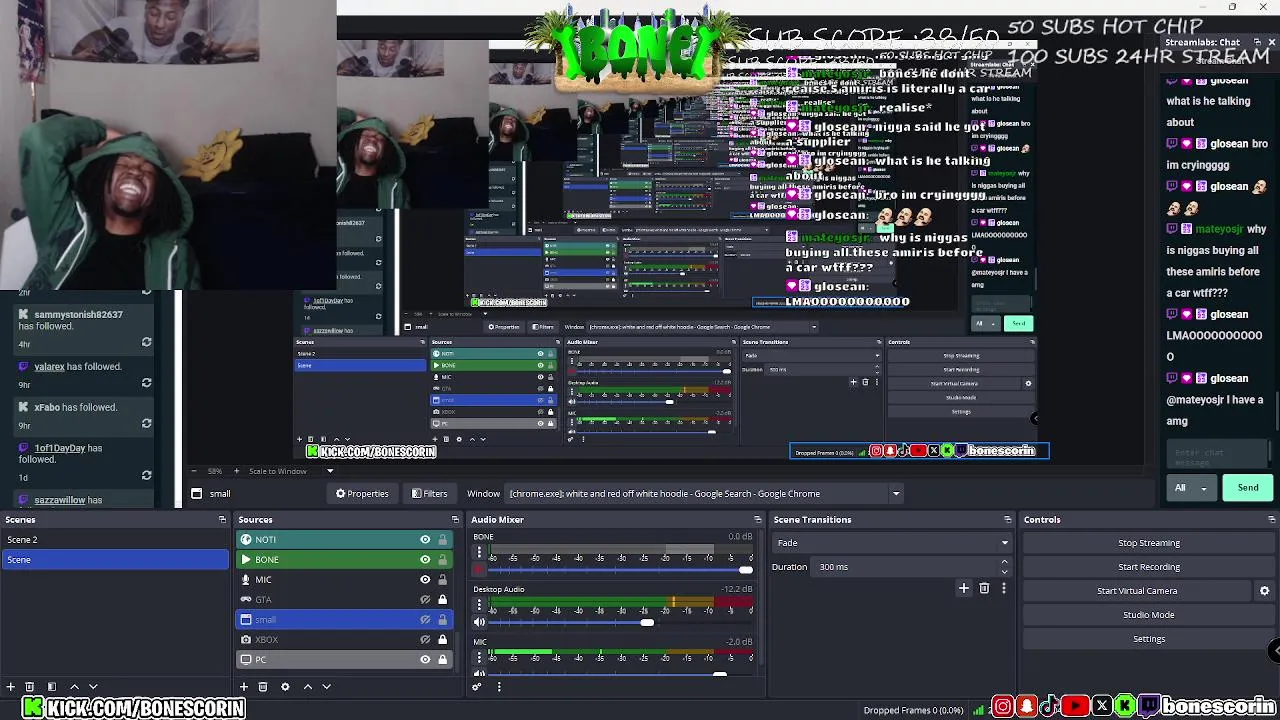Undock the Controls panel with float icon
This screenshot has width=1280, height=720.
click(x=1272, y=520)
